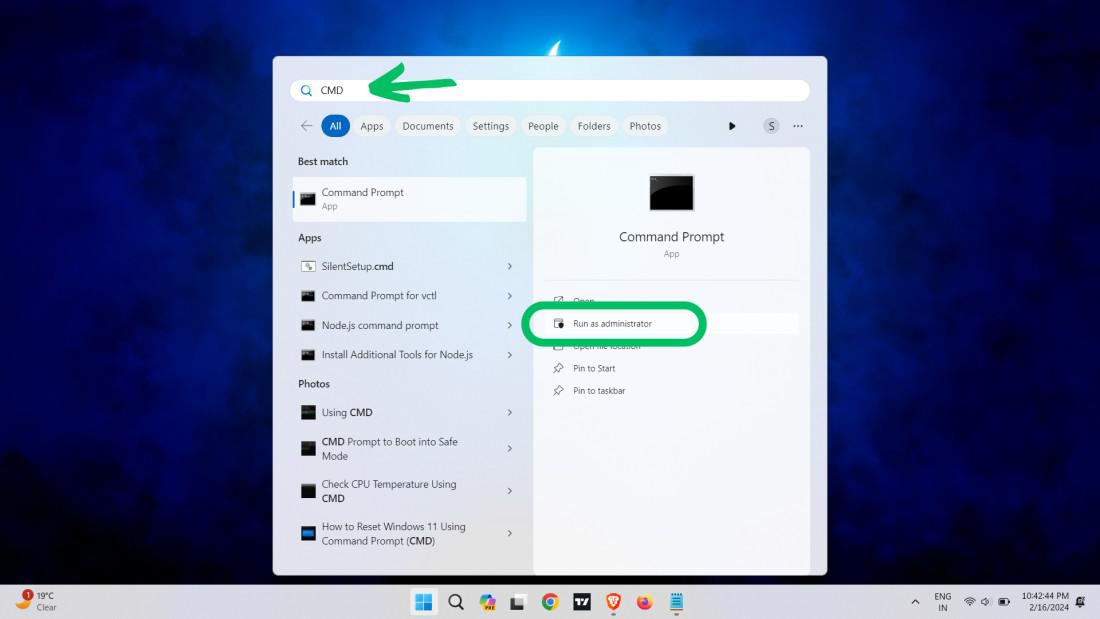
Task: Show more filters with the play arrow
Action: [732, 126]
